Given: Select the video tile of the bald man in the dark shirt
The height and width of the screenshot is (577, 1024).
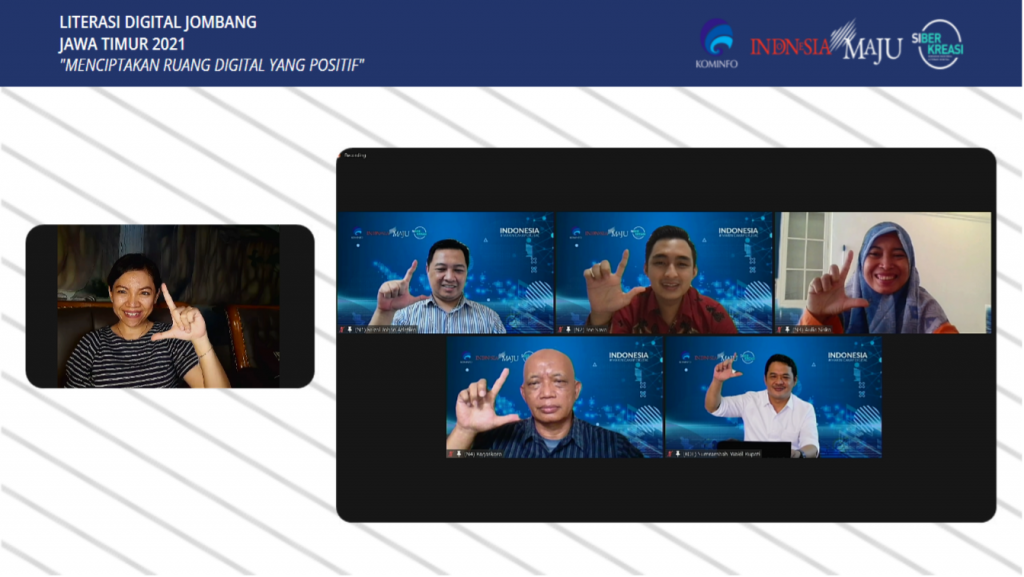Looking at the screenshot, I should click(554, 397).
